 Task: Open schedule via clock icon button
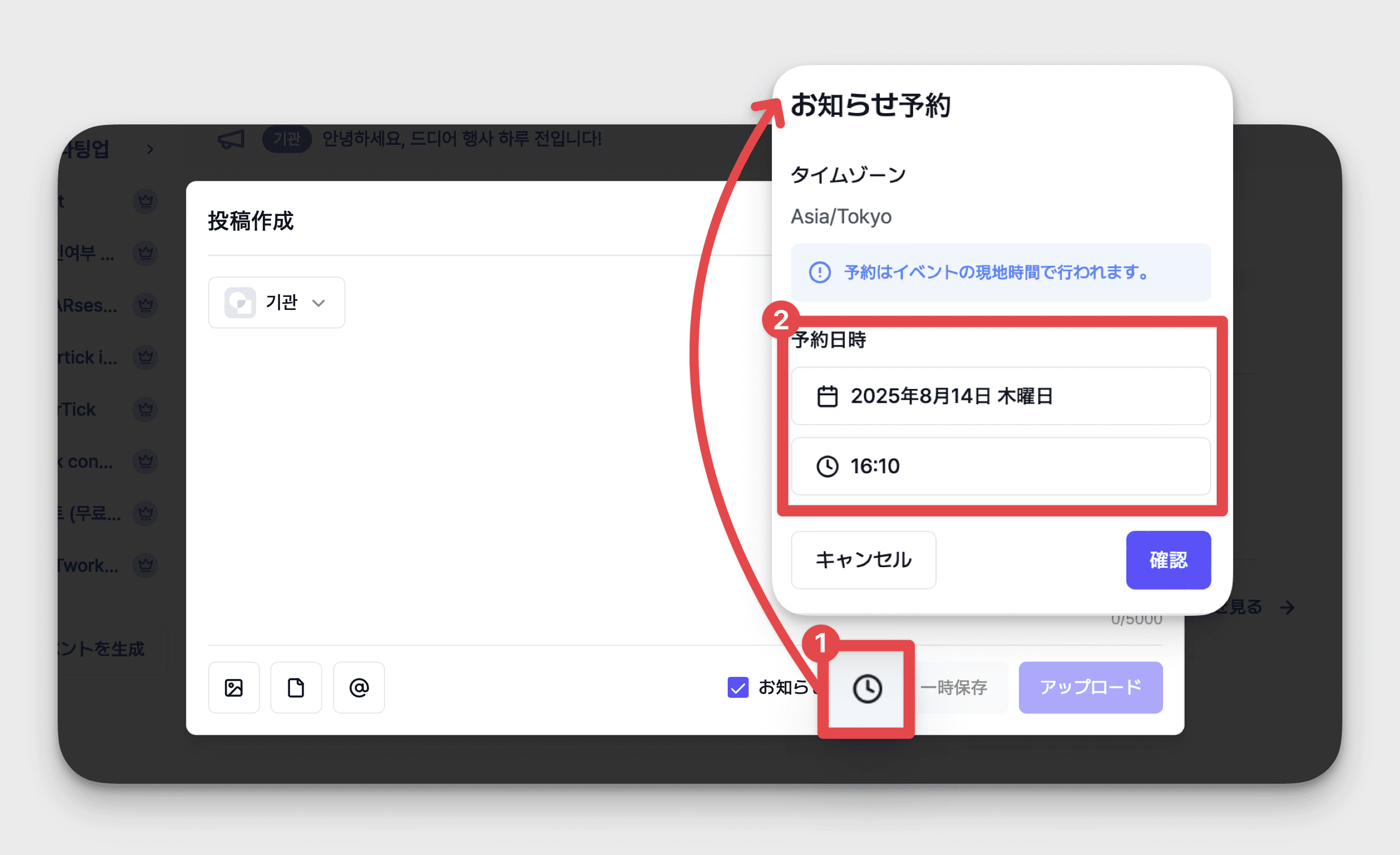(x=866, y=689)
